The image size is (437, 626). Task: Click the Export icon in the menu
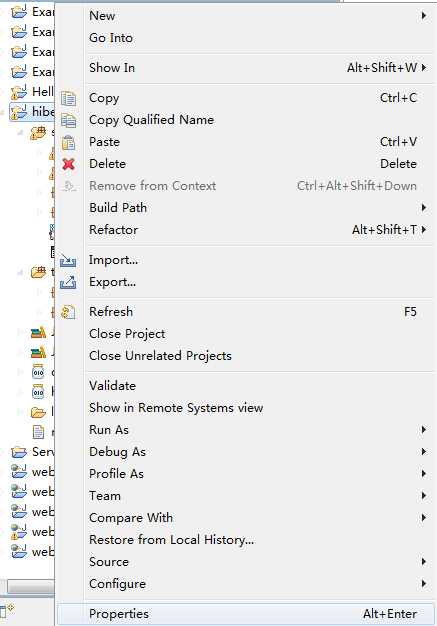click(x=68, y=282)
